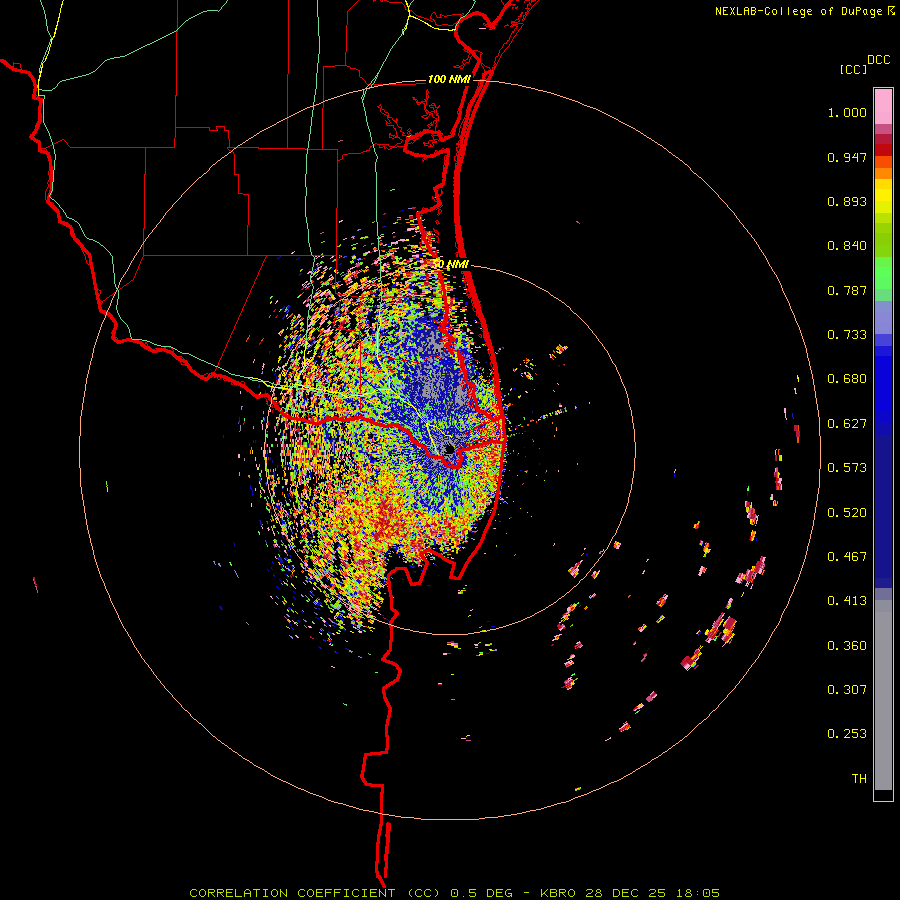The width and height of the screenshot is (900, 900).
Task: Click the DCC label above the color bar
Action: point(879,60)
